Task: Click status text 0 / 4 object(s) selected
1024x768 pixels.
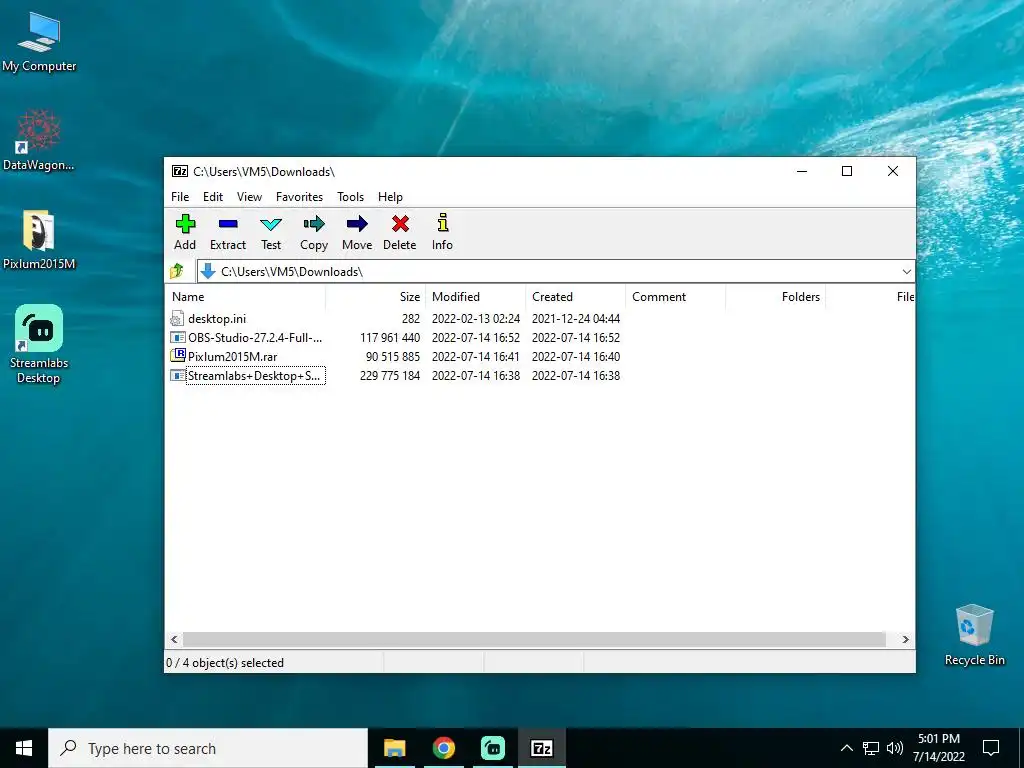Action: tap(225, 663)
